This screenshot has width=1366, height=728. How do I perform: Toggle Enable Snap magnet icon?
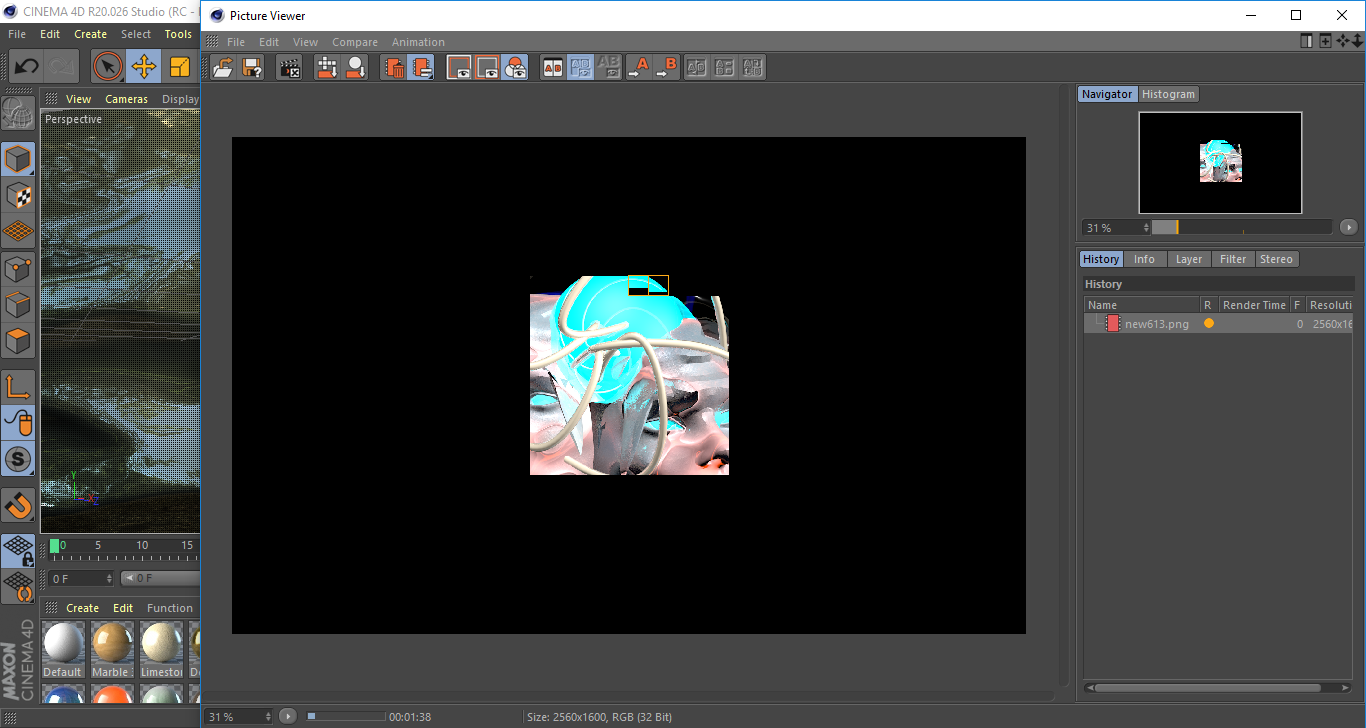coord(18,506)
